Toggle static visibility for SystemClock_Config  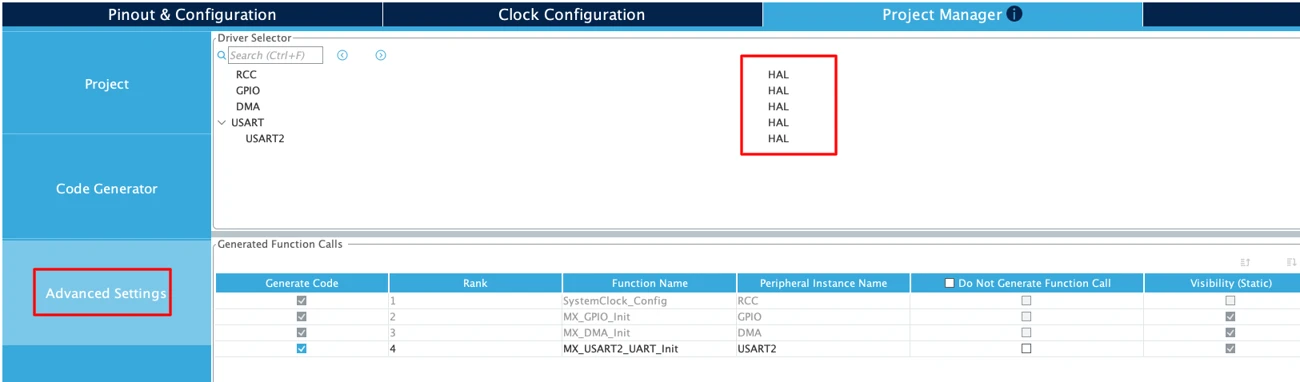pyautogui.click(x=1230, y=300)
